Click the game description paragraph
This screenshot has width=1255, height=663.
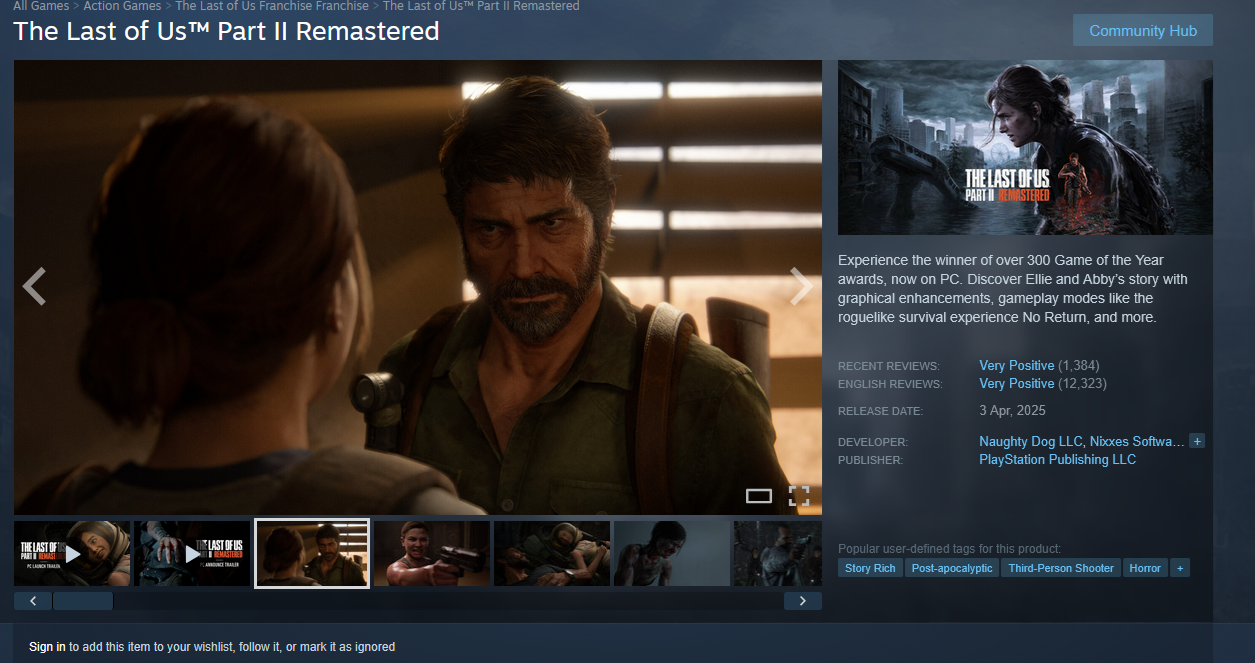click(1013, 289)
